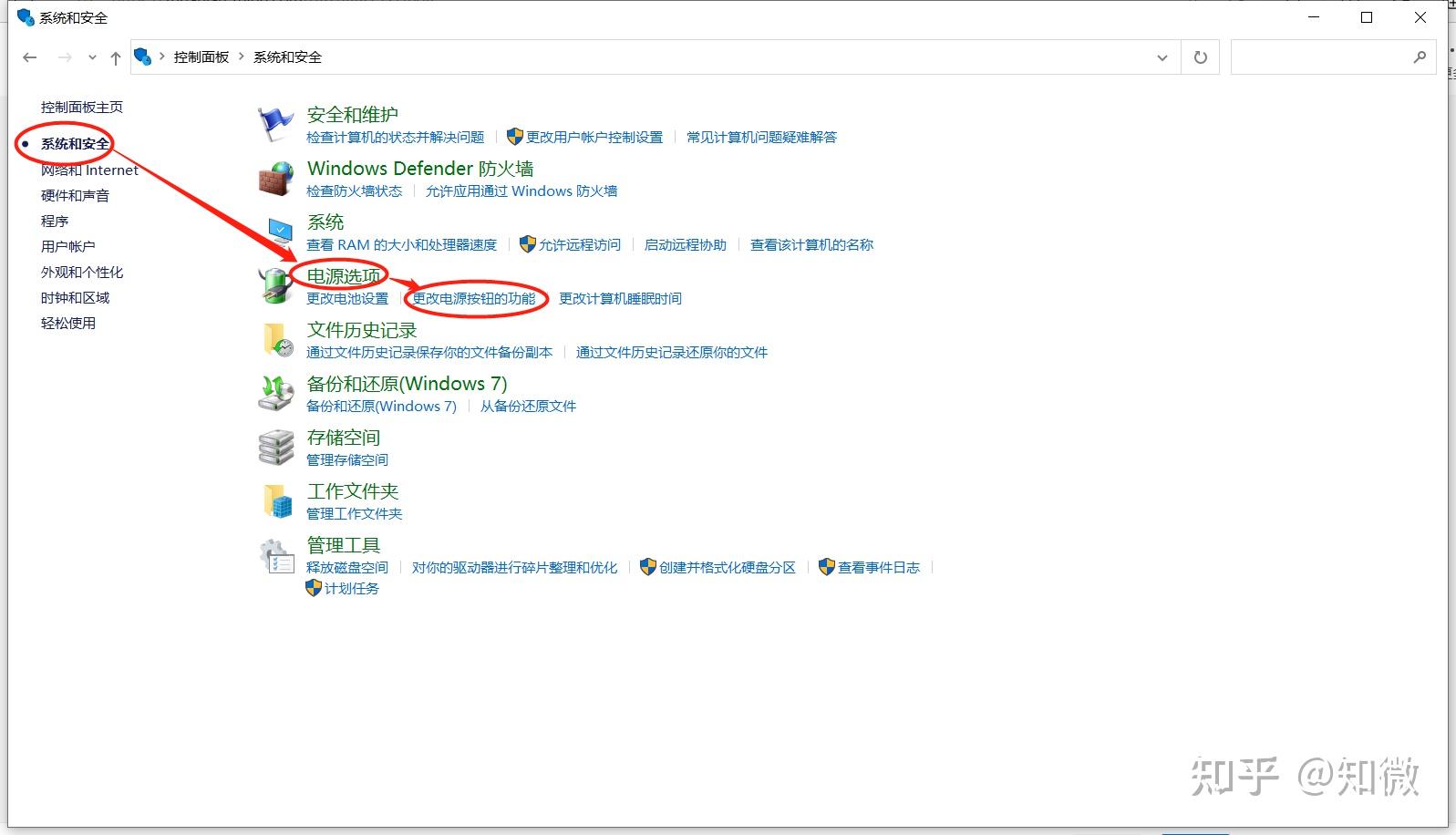Click the Administrative Tools gear icon

pos(275,555)
